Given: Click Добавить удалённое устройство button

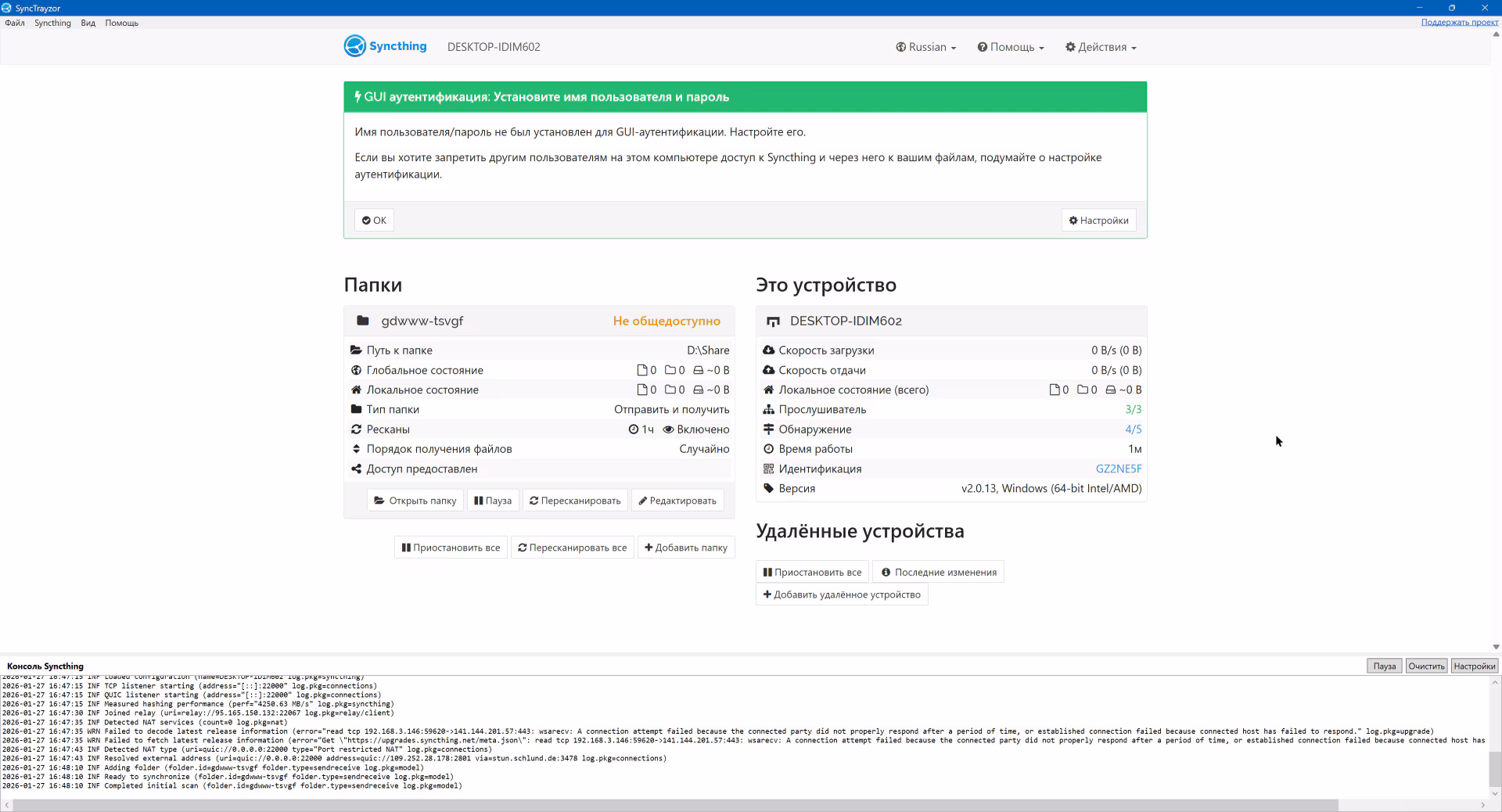Looking at the screenshot, I should point(842,595).
